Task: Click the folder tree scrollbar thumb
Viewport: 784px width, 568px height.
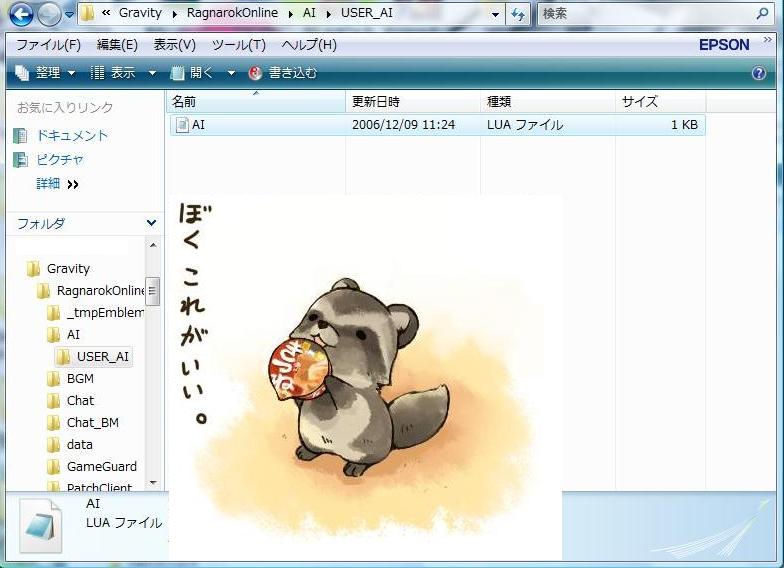Action: click(152, 291)
